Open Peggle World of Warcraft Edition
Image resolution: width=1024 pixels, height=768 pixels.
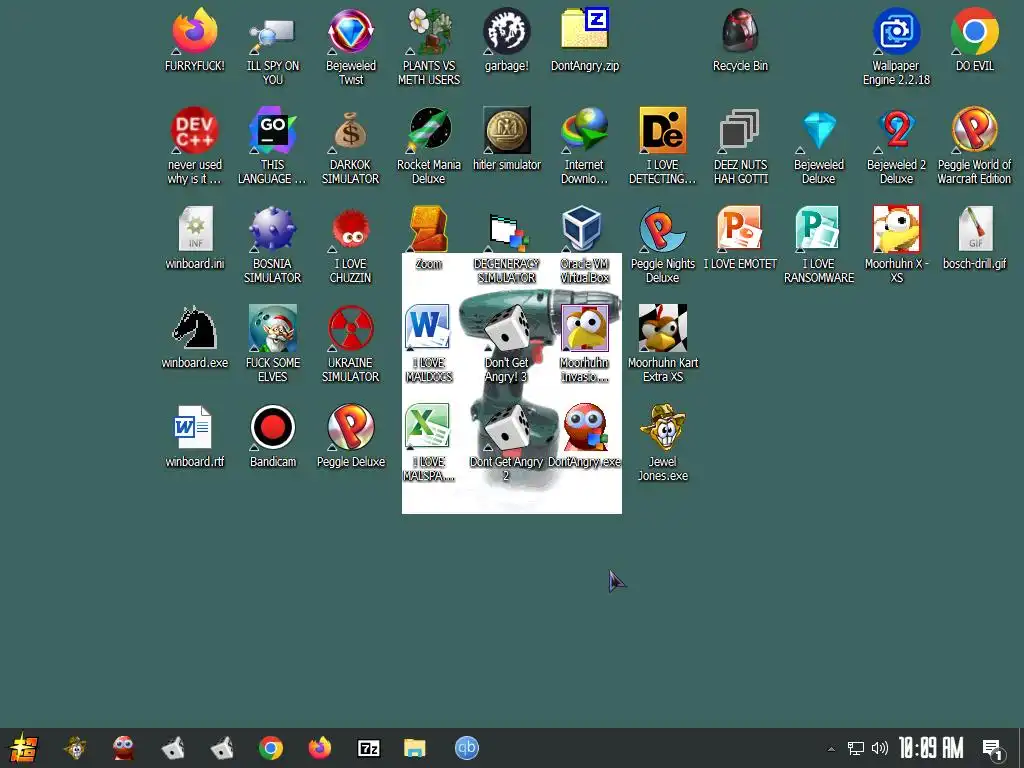(x=974, y=146)
